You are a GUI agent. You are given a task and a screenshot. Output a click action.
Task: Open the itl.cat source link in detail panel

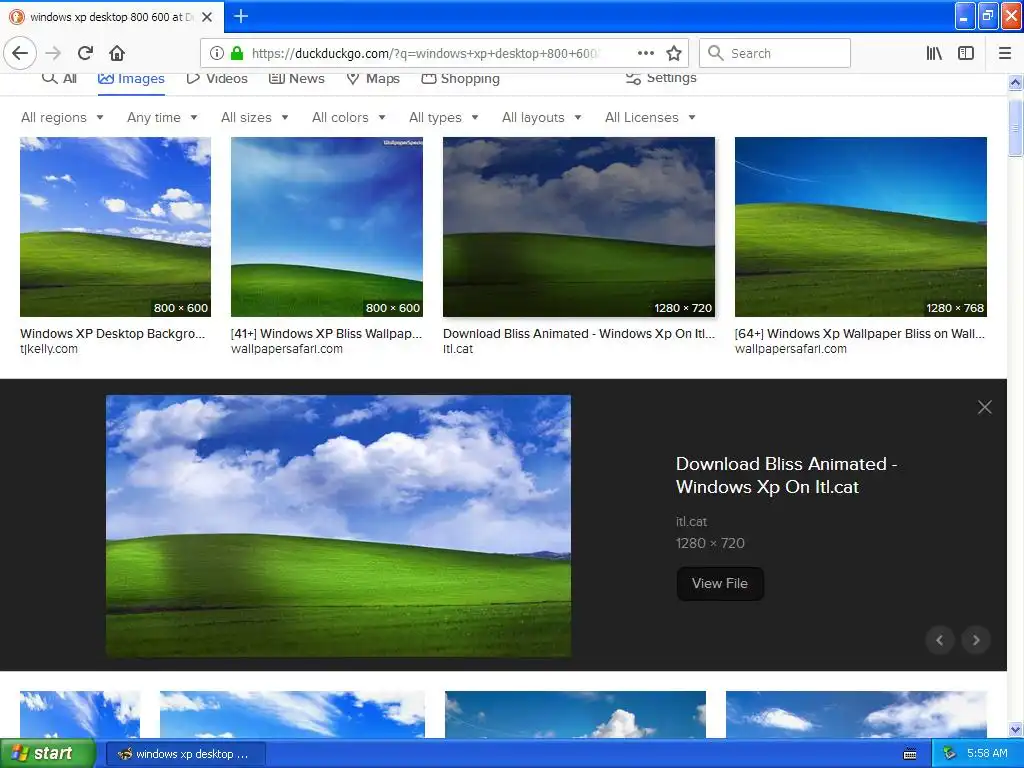click(x=691, y=521)
